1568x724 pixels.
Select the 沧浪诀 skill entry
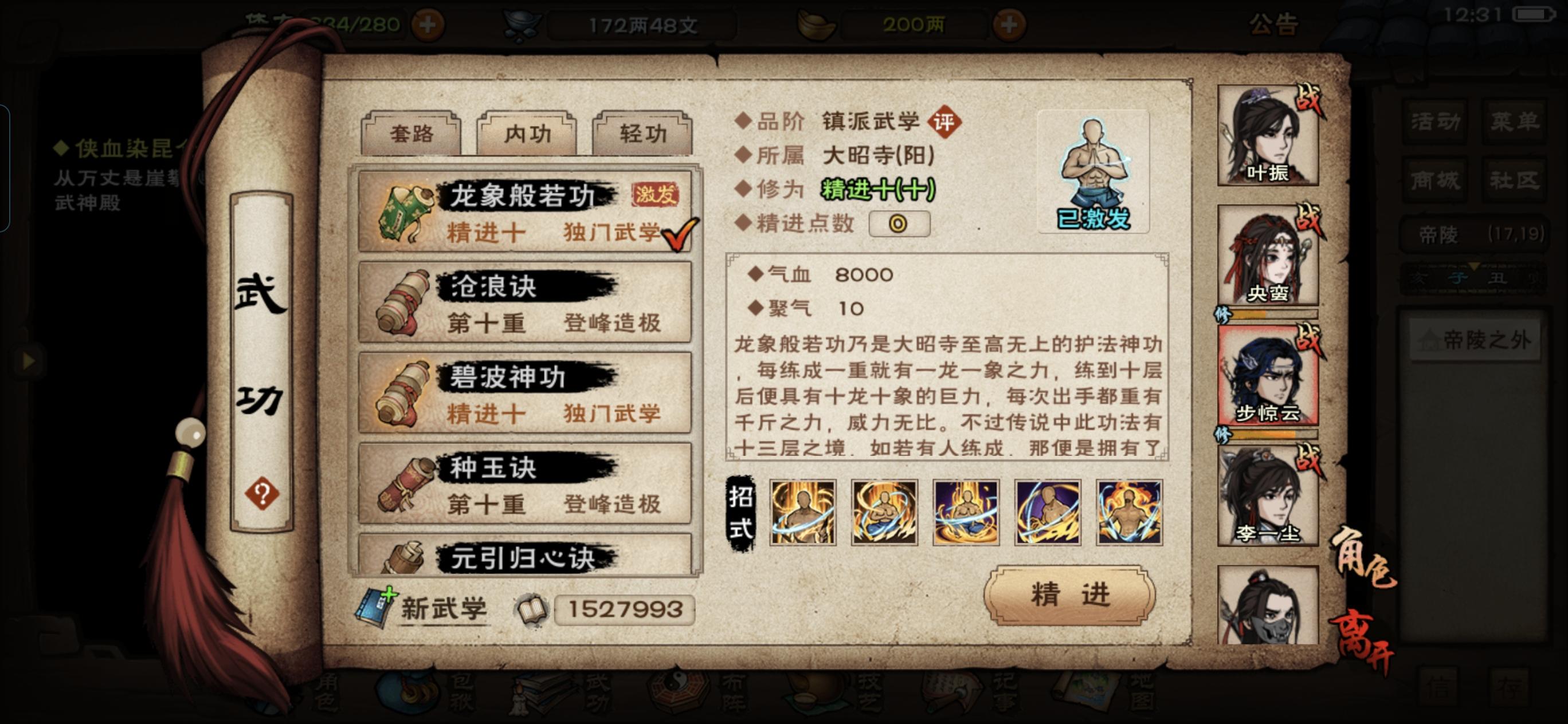pyautogui.click(x=526, y=302)
